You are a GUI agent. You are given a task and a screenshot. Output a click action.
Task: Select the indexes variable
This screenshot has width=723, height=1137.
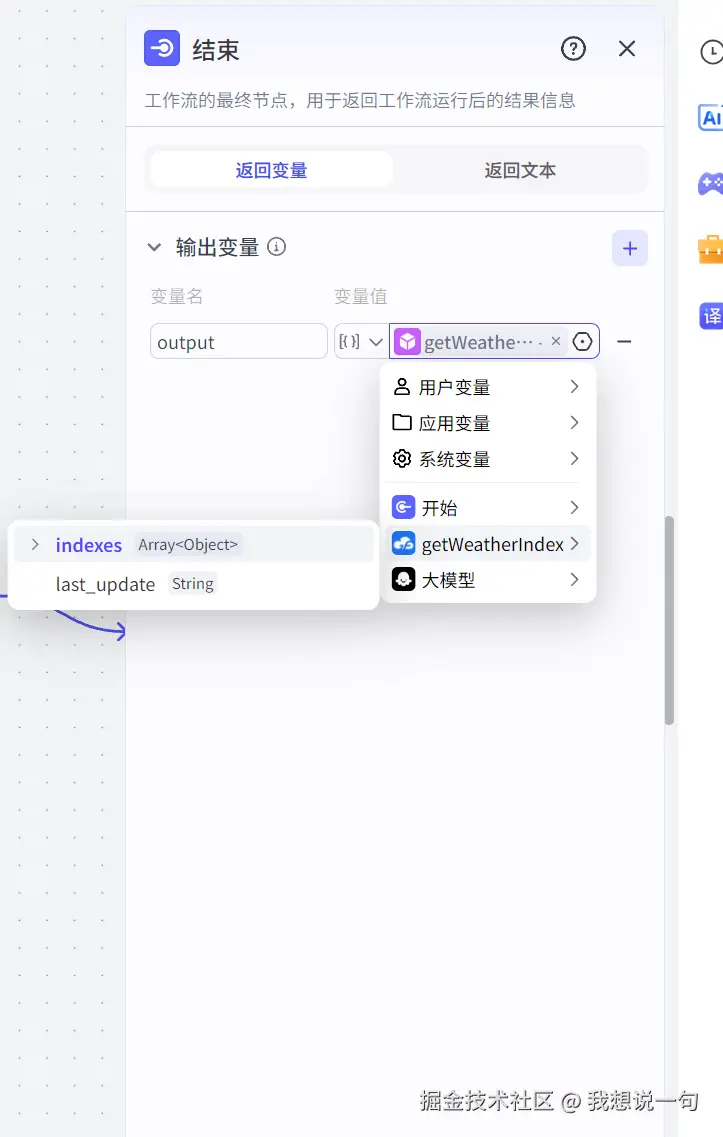[193, 545]
